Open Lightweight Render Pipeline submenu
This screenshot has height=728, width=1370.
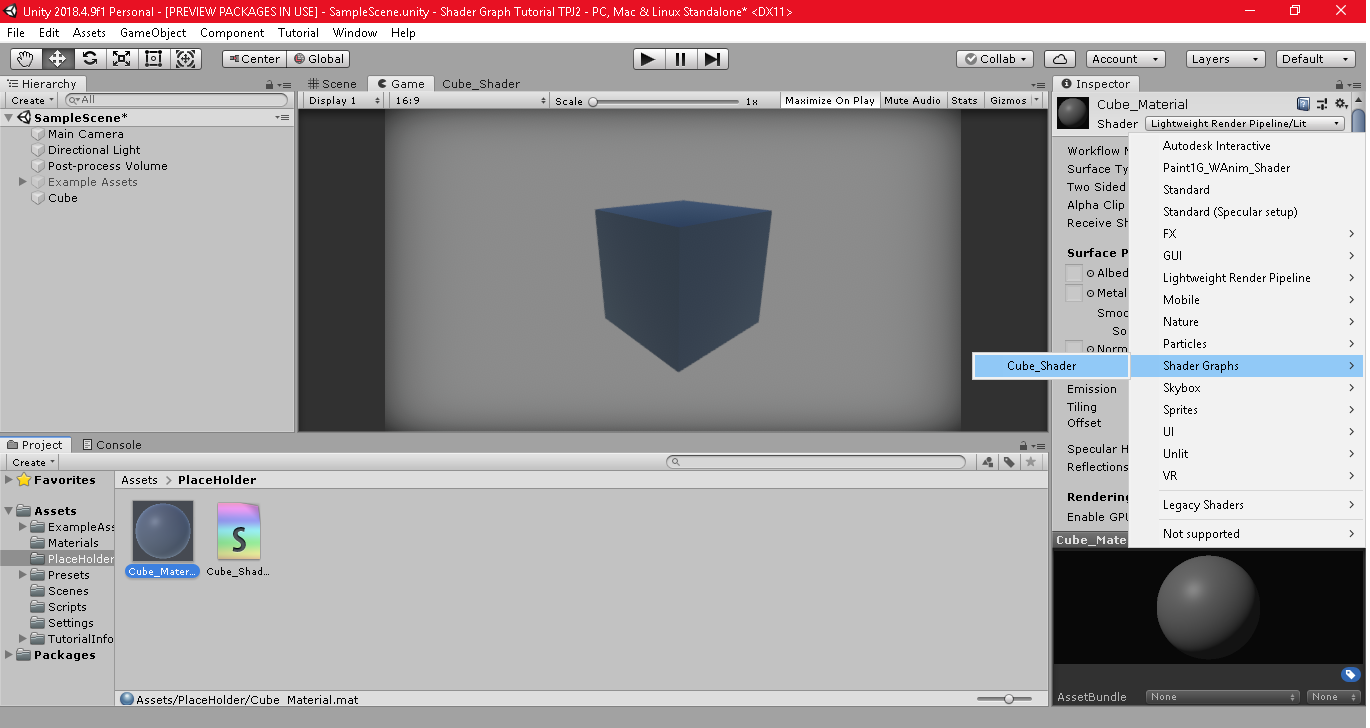1247,278
